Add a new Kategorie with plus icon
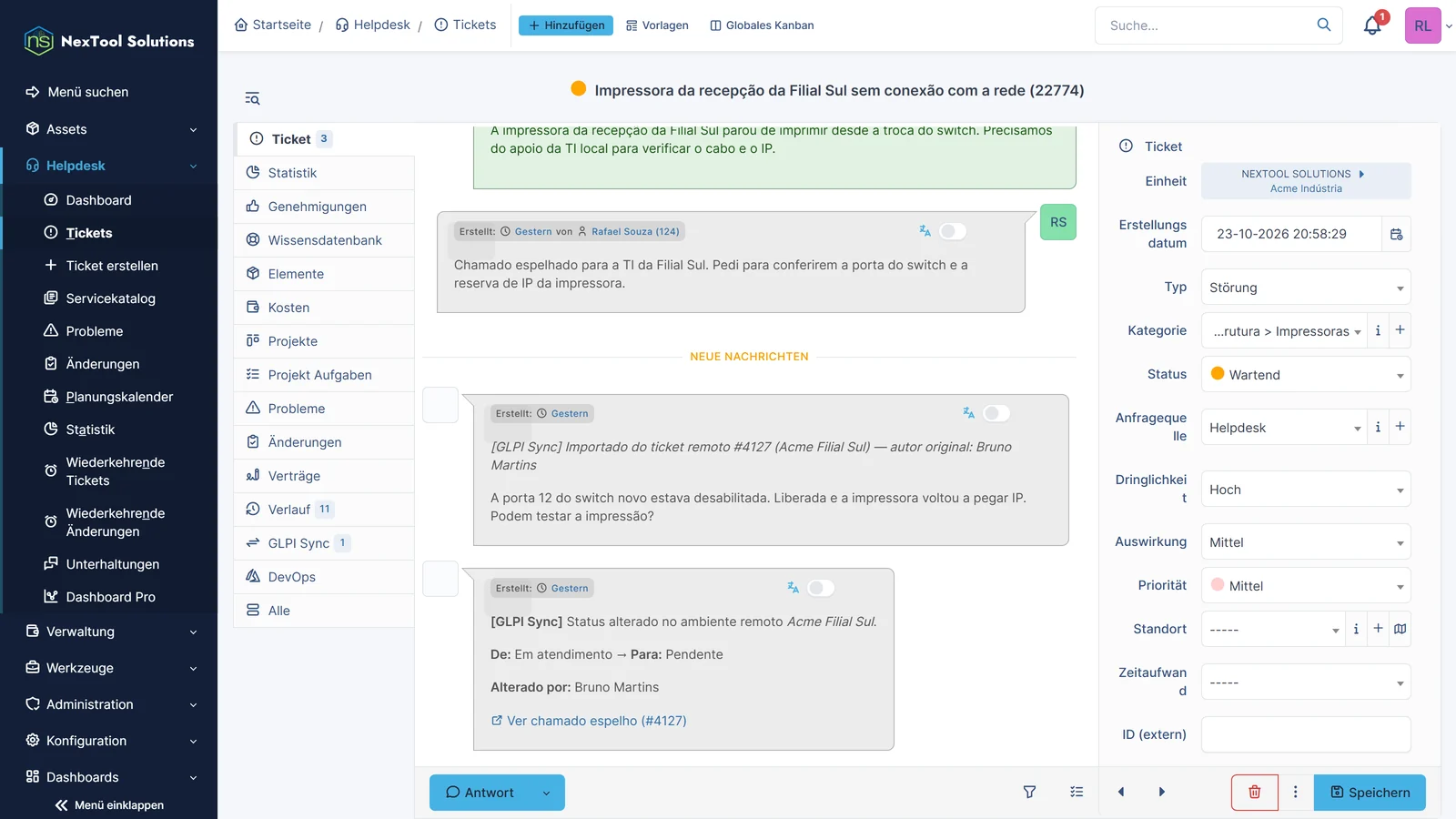Screen dimensions: 1456x819 [x=1400, y=330]
